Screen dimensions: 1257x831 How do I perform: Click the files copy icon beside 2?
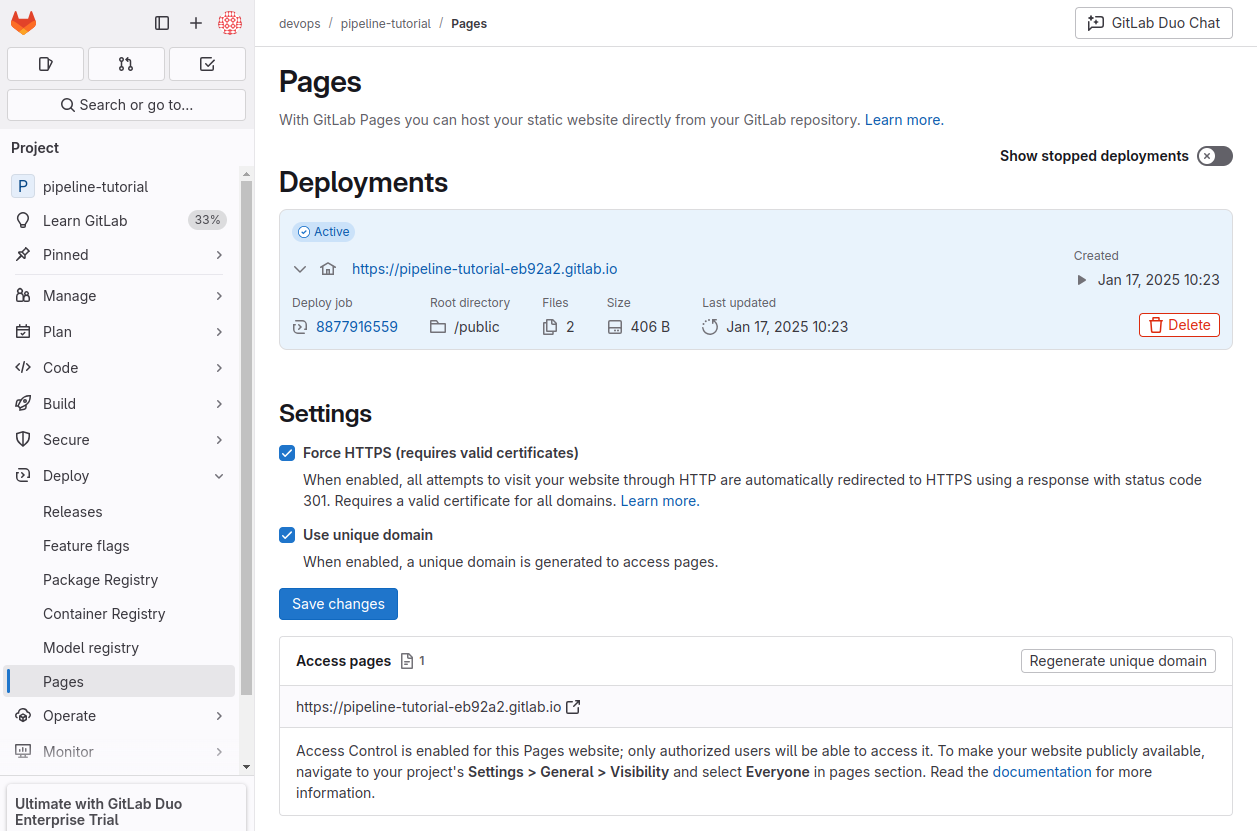(550, 326)
